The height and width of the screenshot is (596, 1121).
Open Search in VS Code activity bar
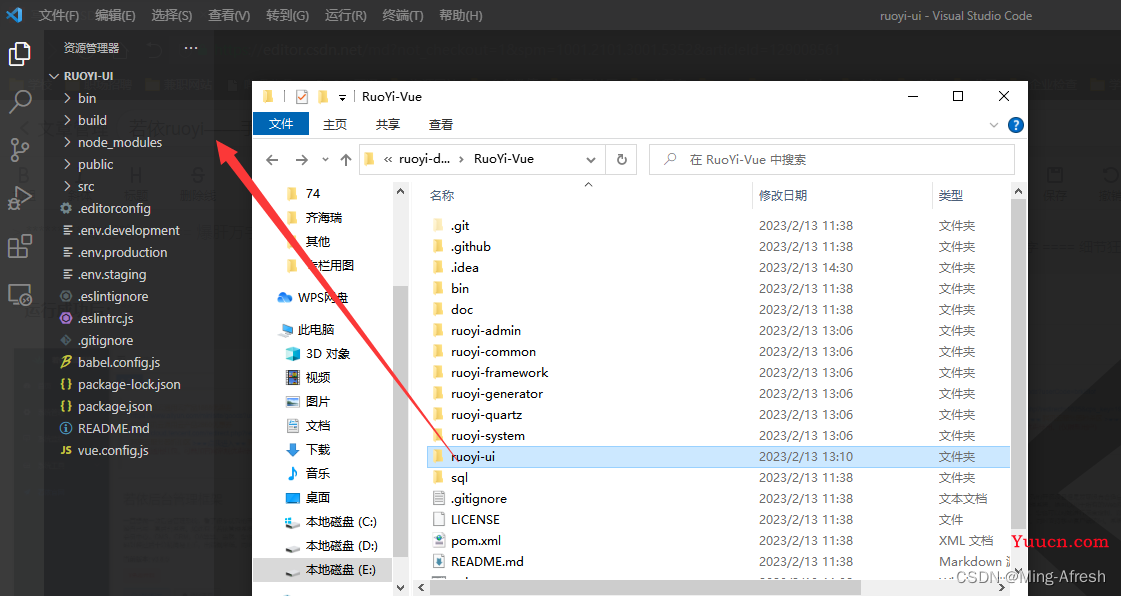pyautogui.click(x=20, y=102)
